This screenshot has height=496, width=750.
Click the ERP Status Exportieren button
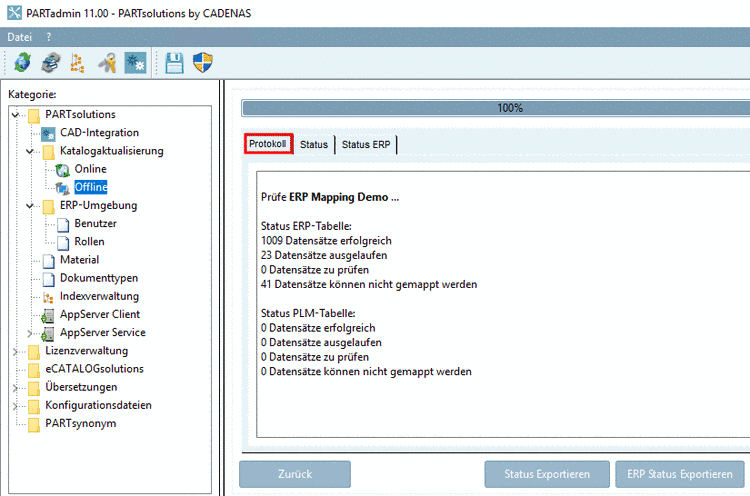[680, 474]
